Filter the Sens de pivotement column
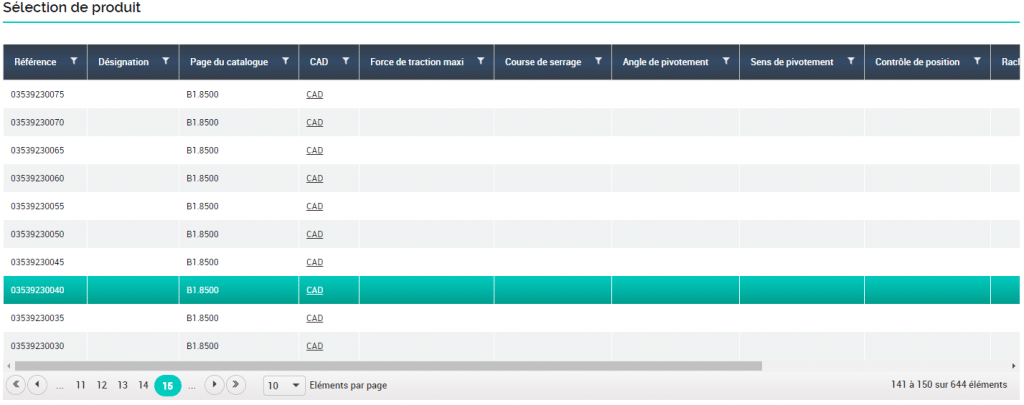 (x=850, y=61)
